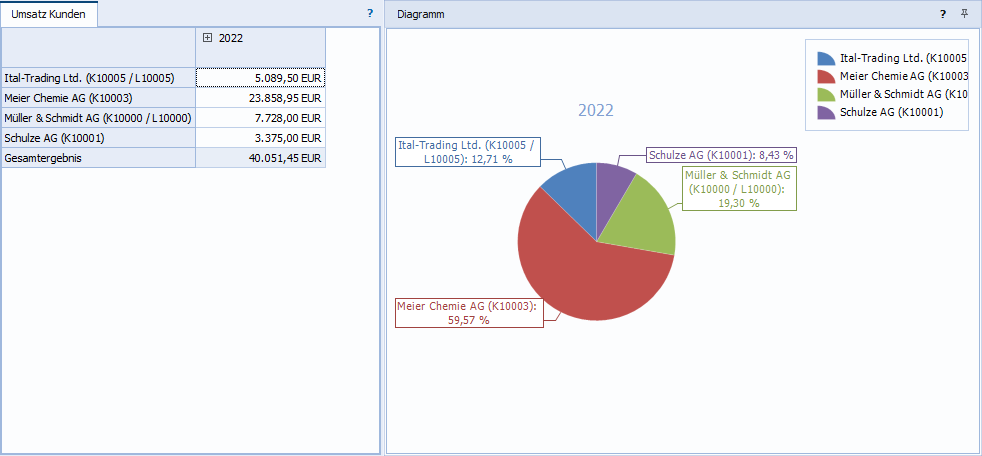Select the Müller & Schmidt AG row header
Screen dimensions: 982x456
coord(98,118)
